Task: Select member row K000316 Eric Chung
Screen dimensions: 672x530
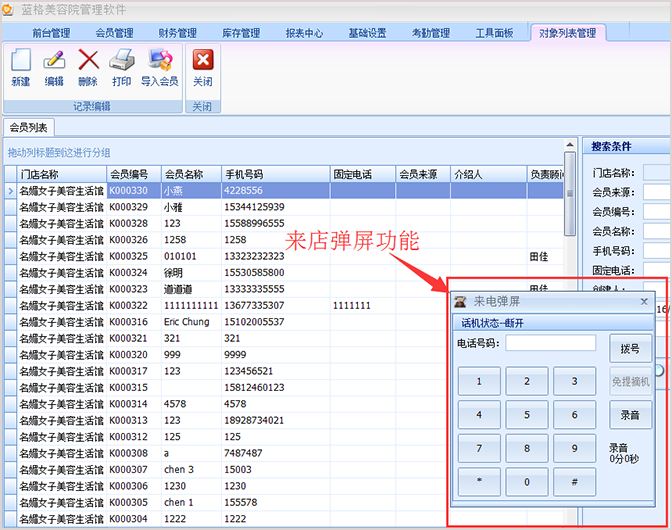Action: [184, 322]
